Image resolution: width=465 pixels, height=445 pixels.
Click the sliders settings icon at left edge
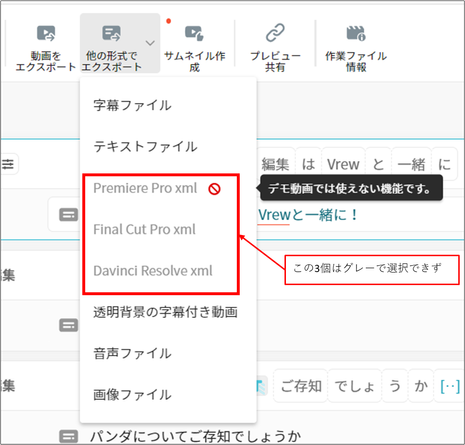pyautogui.click(x=8, y=164)
